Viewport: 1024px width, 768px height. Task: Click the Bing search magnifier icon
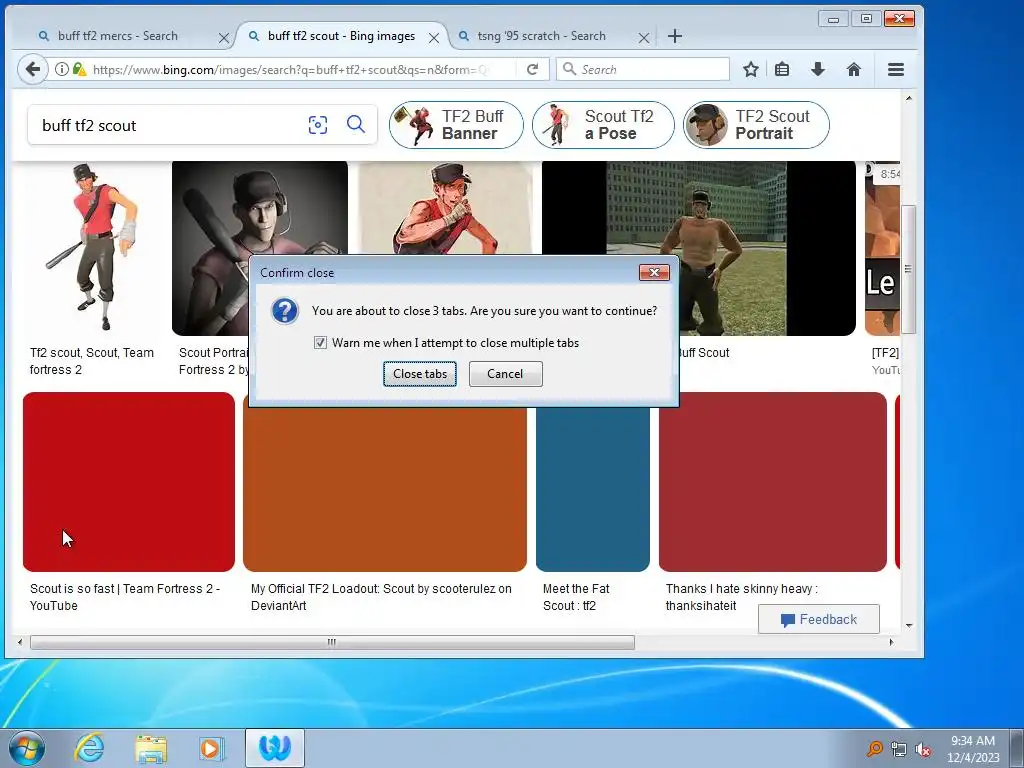point(356,124)
